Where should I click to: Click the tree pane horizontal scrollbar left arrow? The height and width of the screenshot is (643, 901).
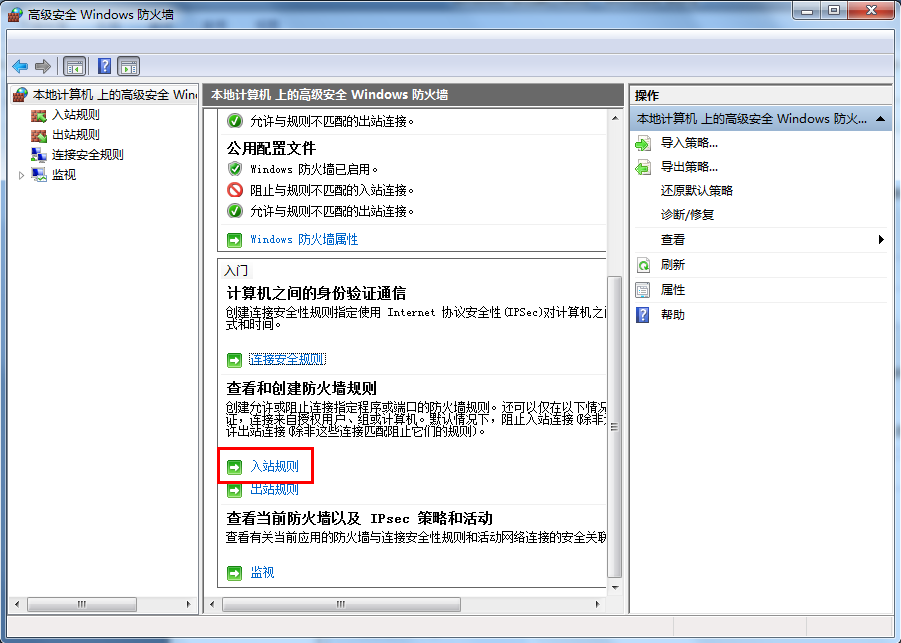point(17,604)
